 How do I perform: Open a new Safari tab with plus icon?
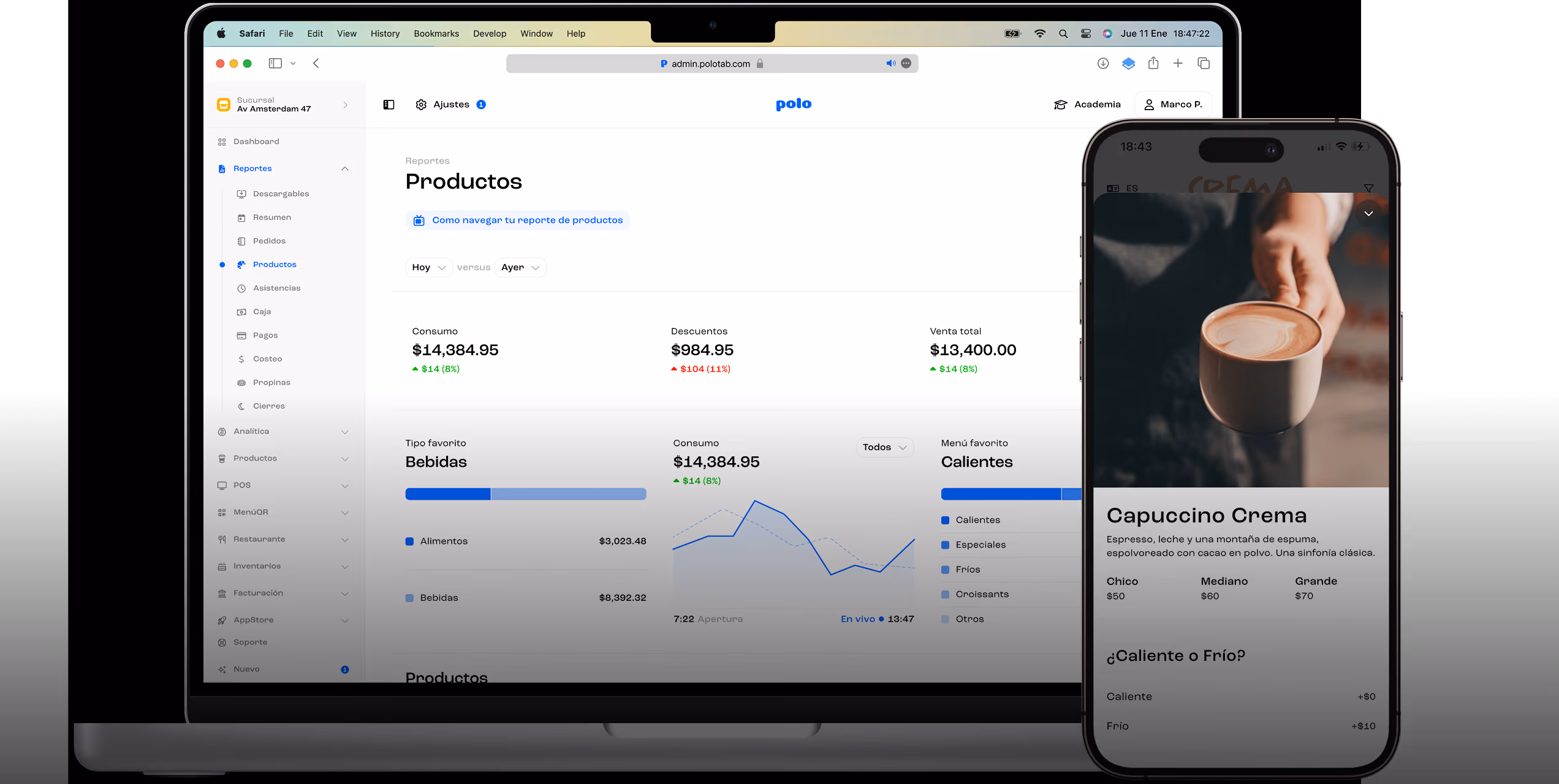click(x=1178, y=63)
